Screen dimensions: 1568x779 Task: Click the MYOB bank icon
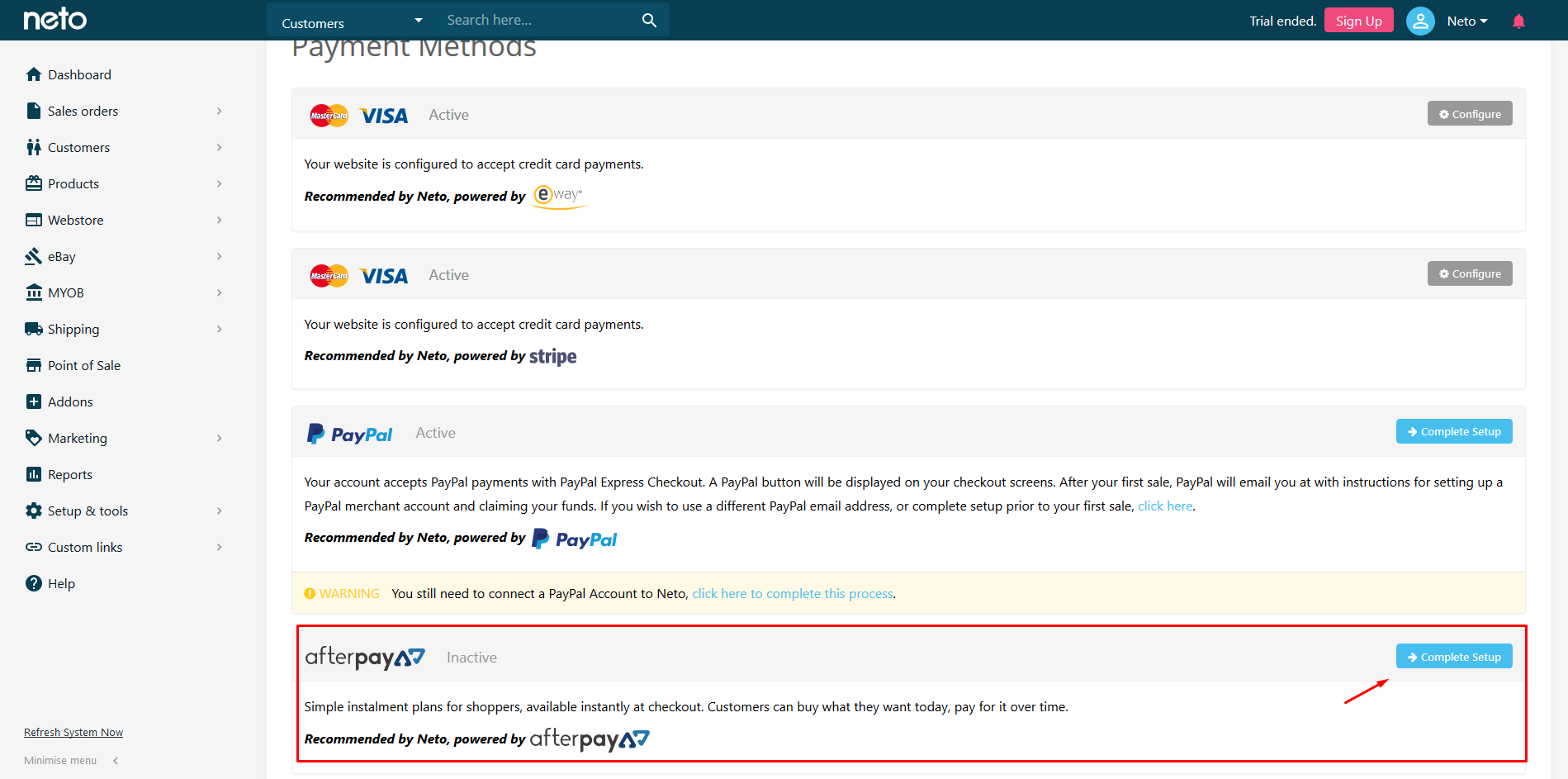click(34, 292)
